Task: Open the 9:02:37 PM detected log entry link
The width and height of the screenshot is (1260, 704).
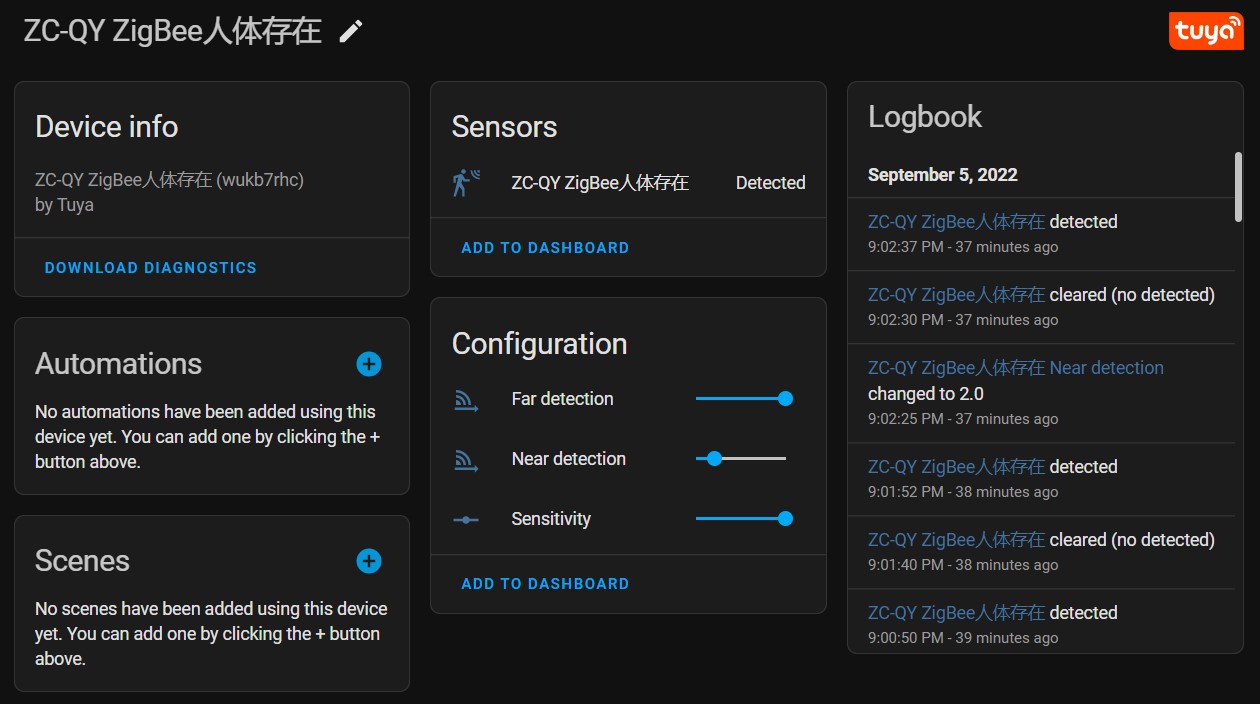Action: pos(956,222)
